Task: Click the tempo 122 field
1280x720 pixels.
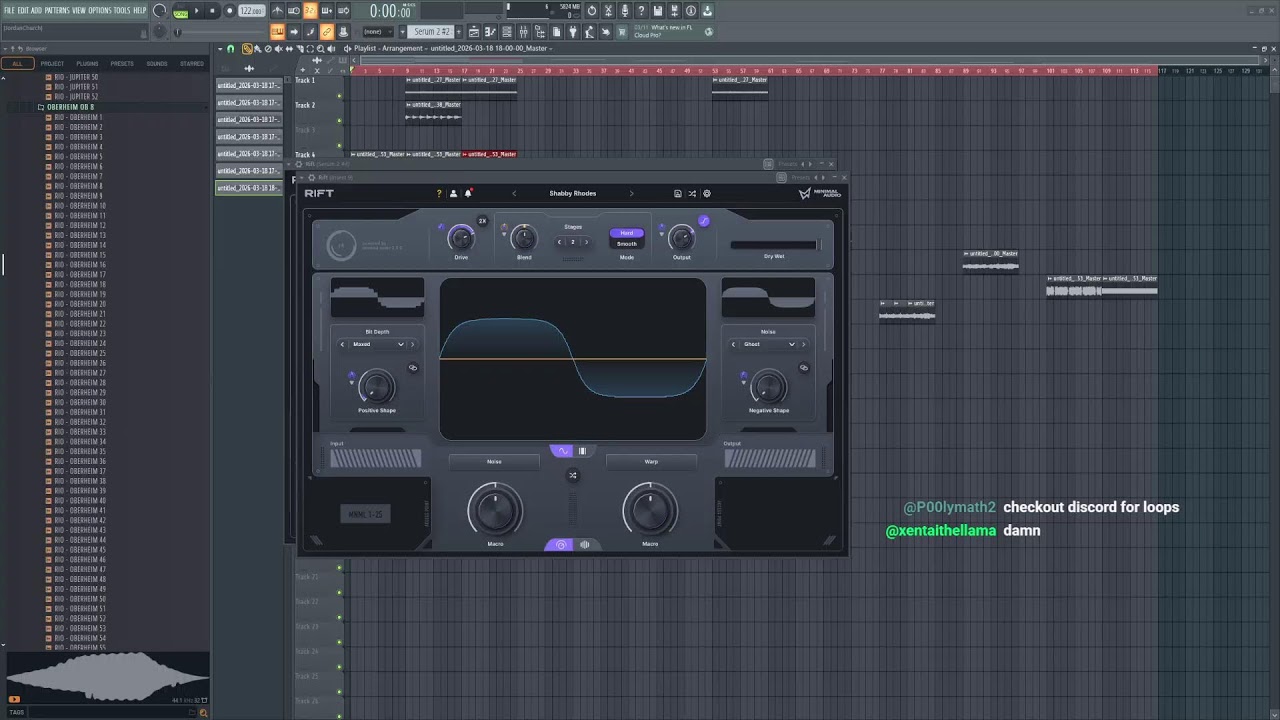Action: [252, 11]
